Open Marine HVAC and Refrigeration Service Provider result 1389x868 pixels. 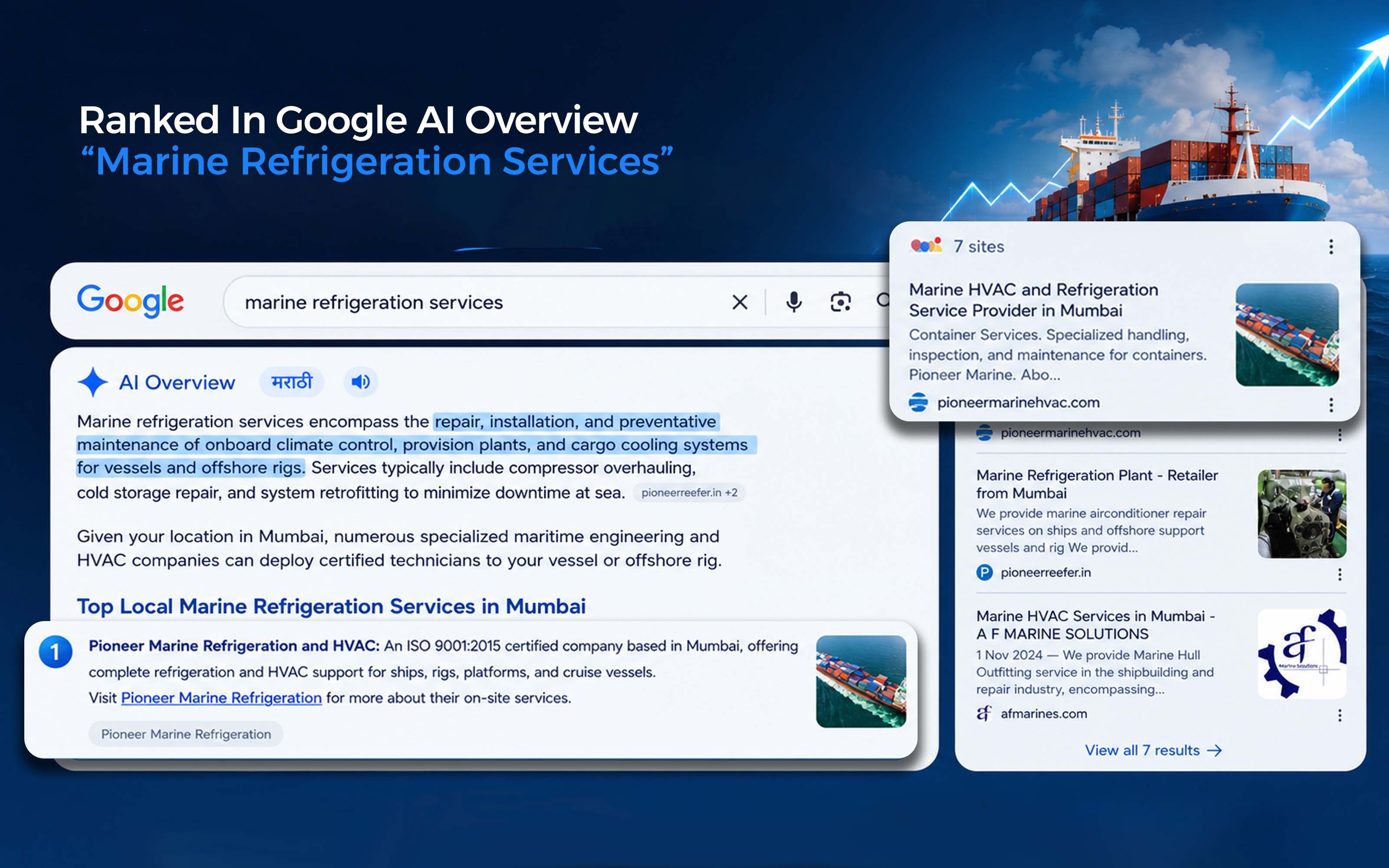(x=1033, y=299)
